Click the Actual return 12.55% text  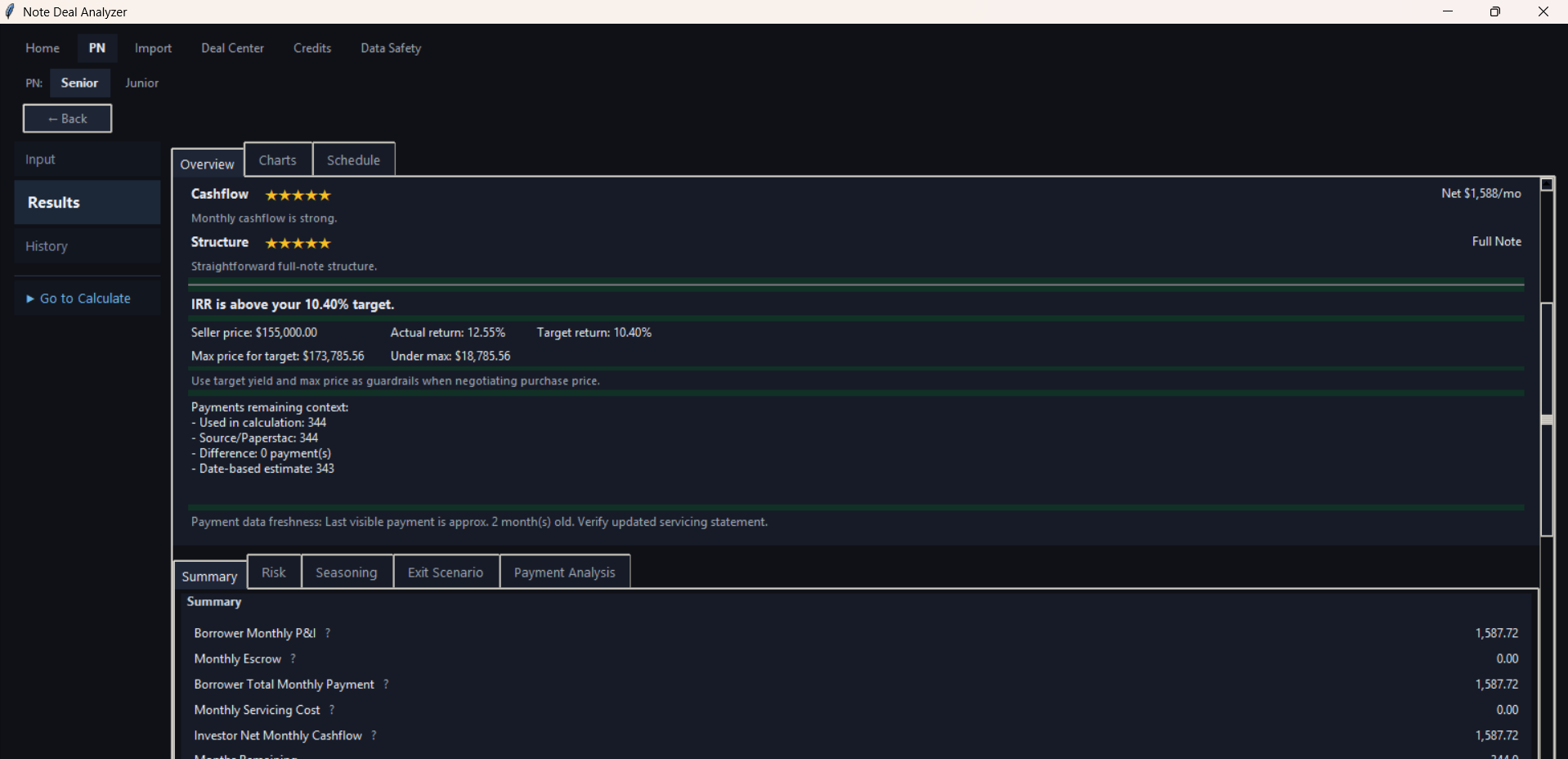tap(448, 332)
